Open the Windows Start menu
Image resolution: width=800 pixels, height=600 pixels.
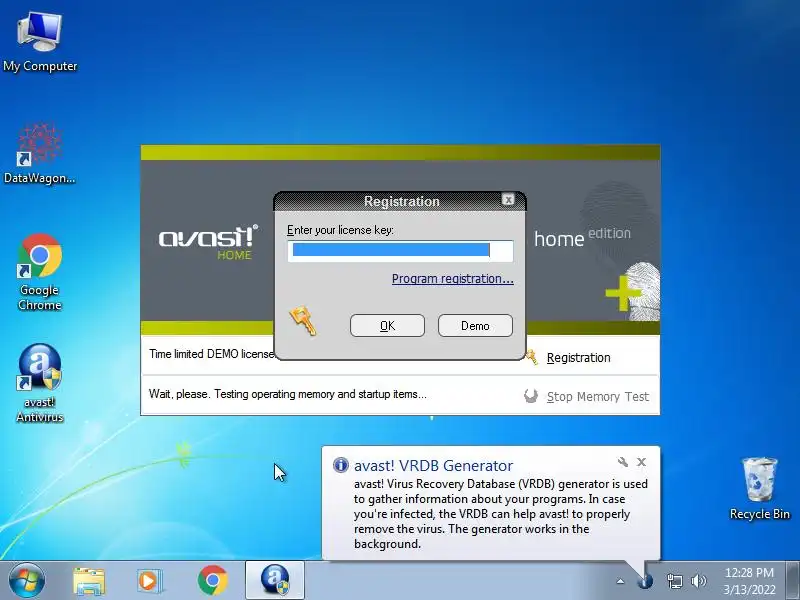click(x=27, y=580)
